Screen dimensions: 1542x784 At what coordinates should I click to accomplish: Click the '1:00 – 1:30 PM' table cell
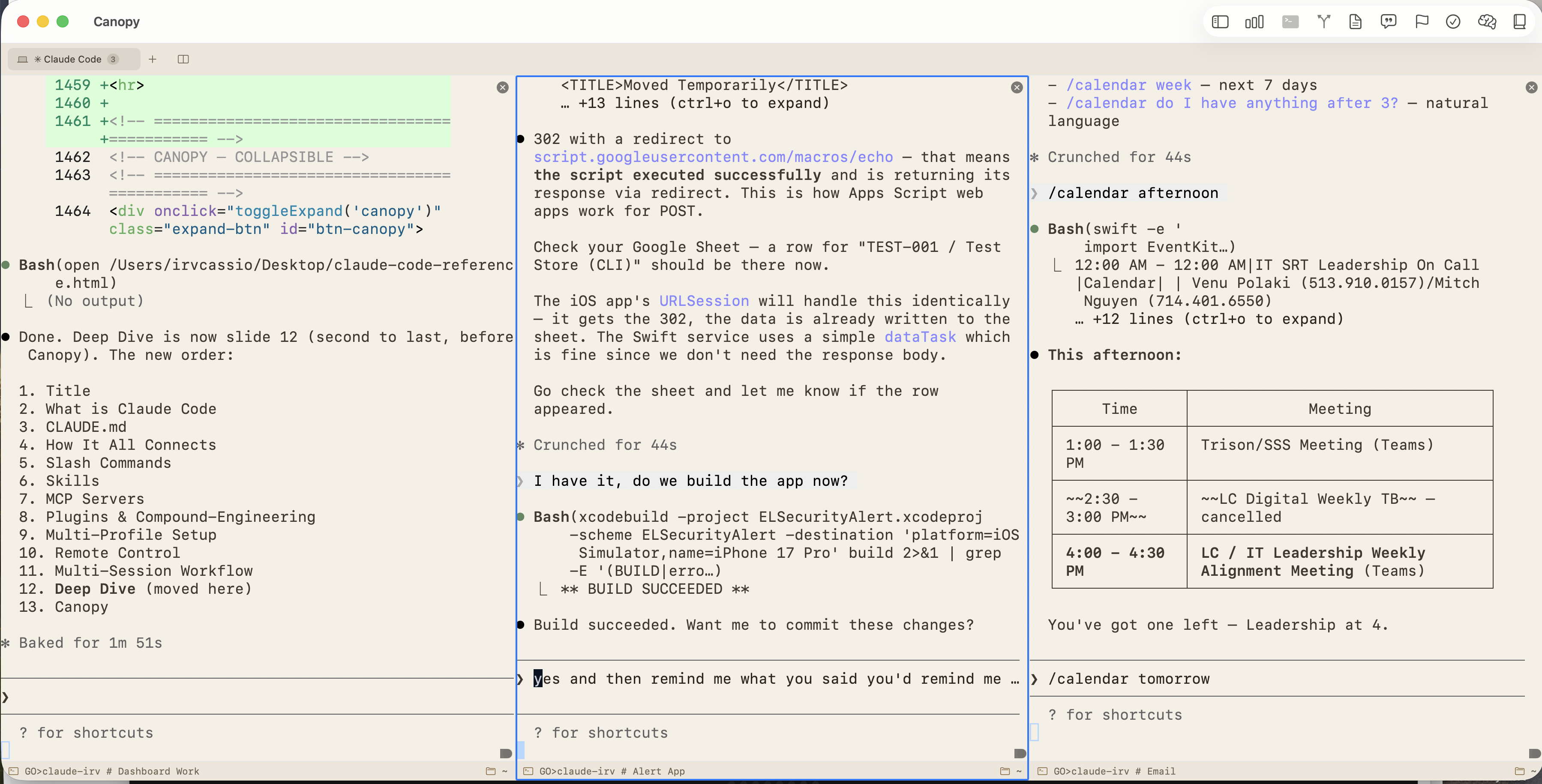1119,454
